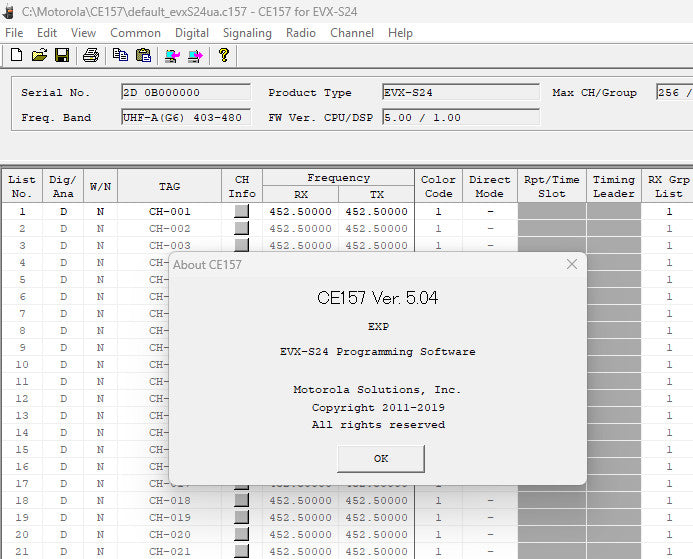Click the Open file folder icon

point(39,55)
